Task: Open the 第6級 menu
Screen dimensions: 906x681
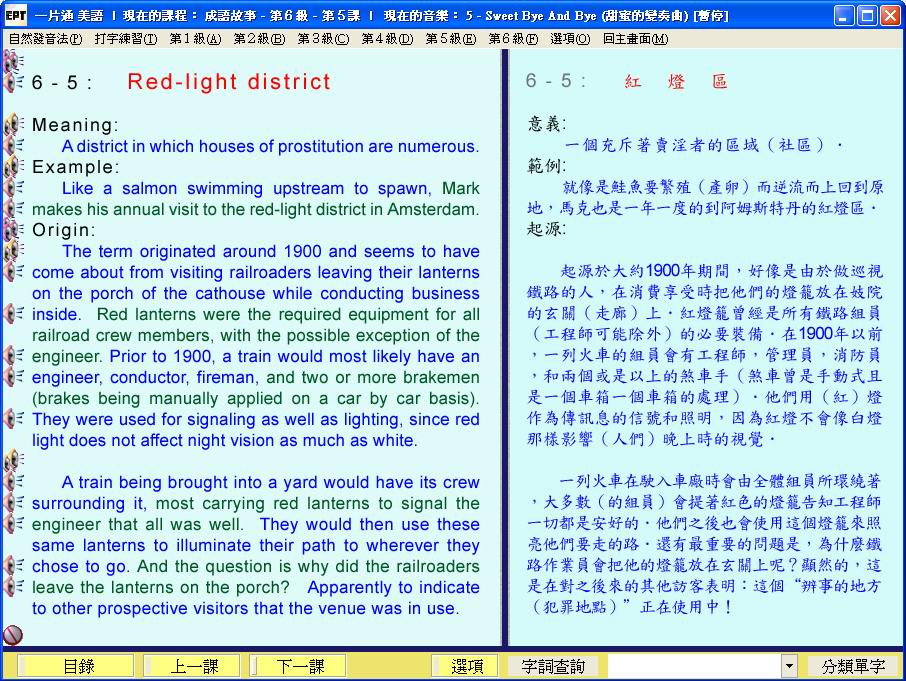Action: click(x=512, y=39)
